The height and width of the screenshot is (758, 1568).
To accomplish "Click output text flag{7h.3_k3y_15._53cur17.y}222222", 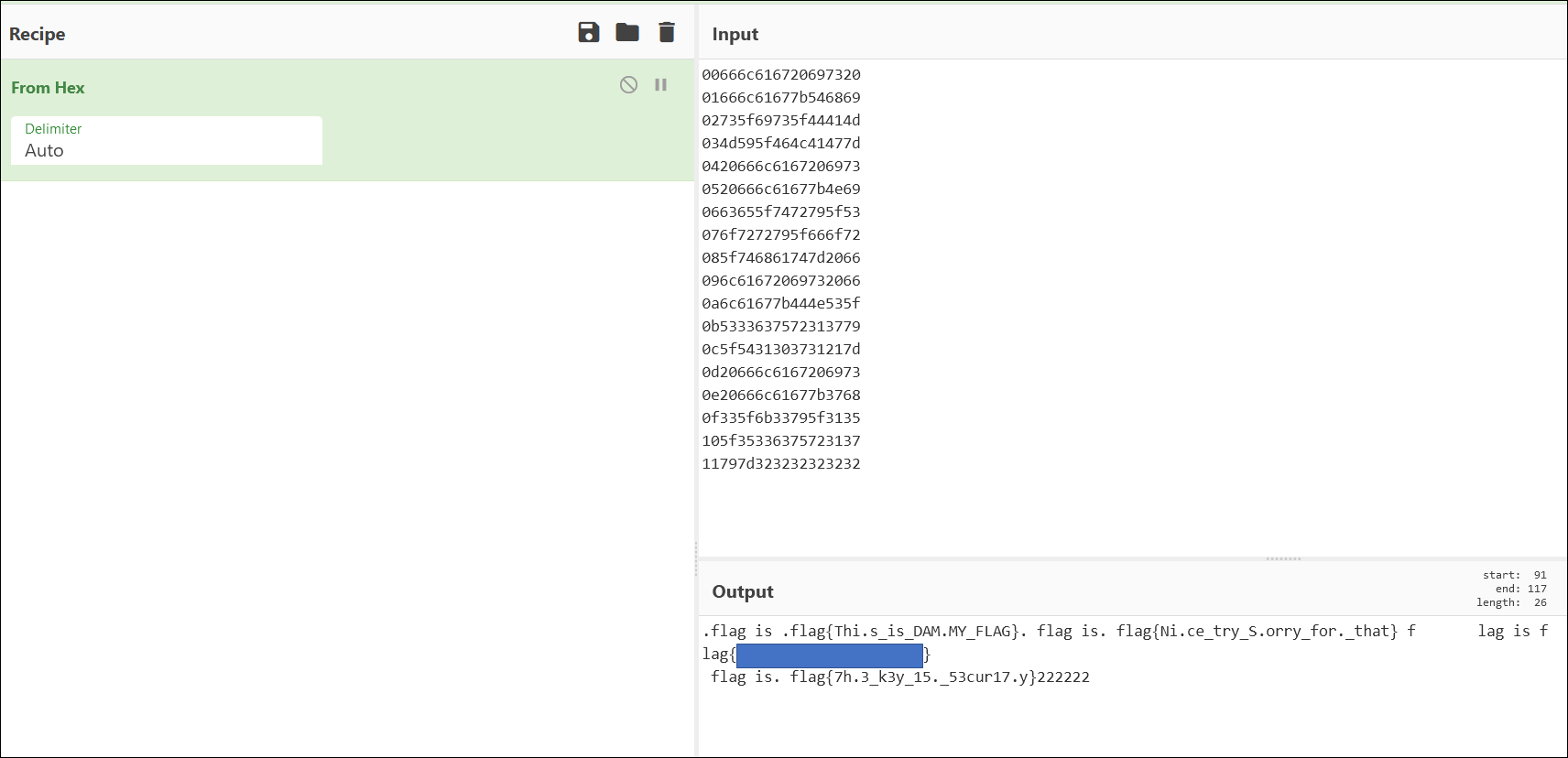I will (x=940, y=677).
